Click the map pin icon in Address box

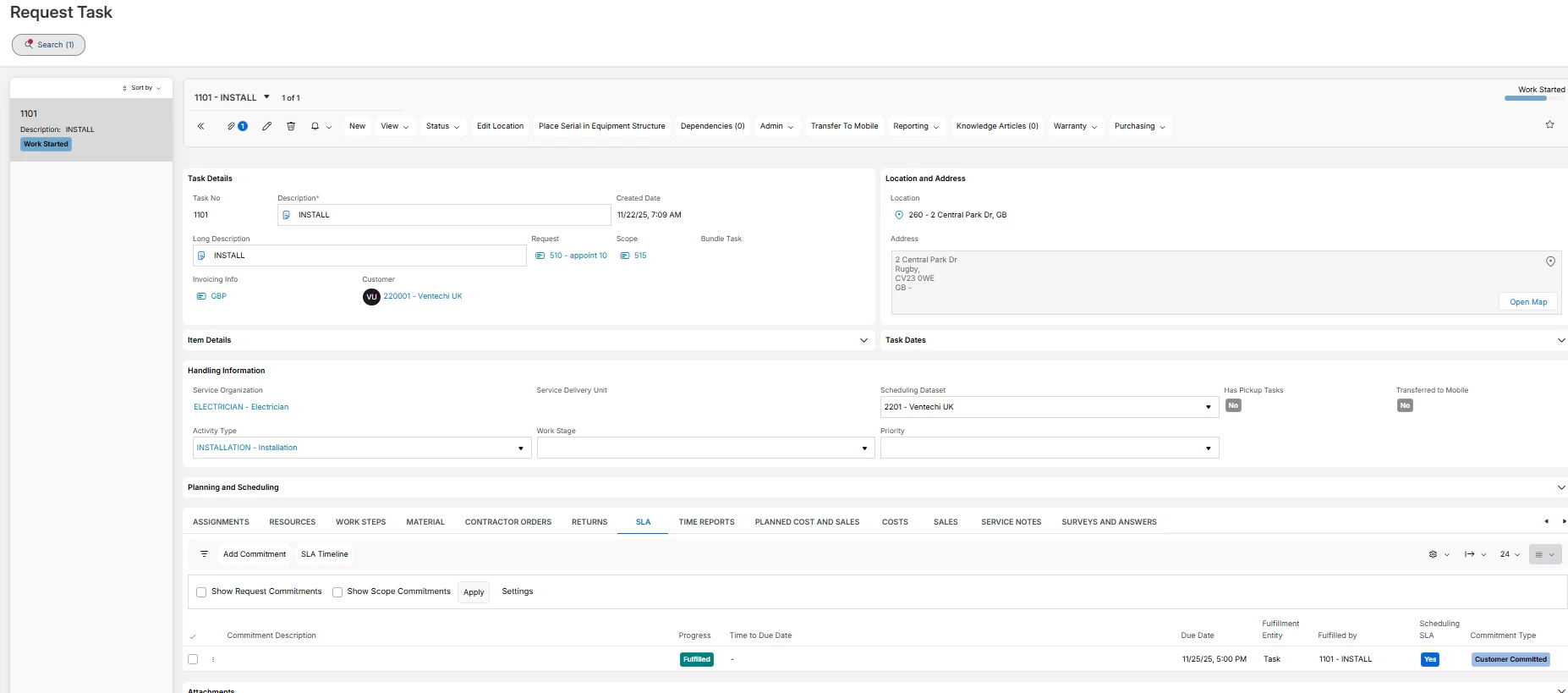click(x=1549, y=261)
